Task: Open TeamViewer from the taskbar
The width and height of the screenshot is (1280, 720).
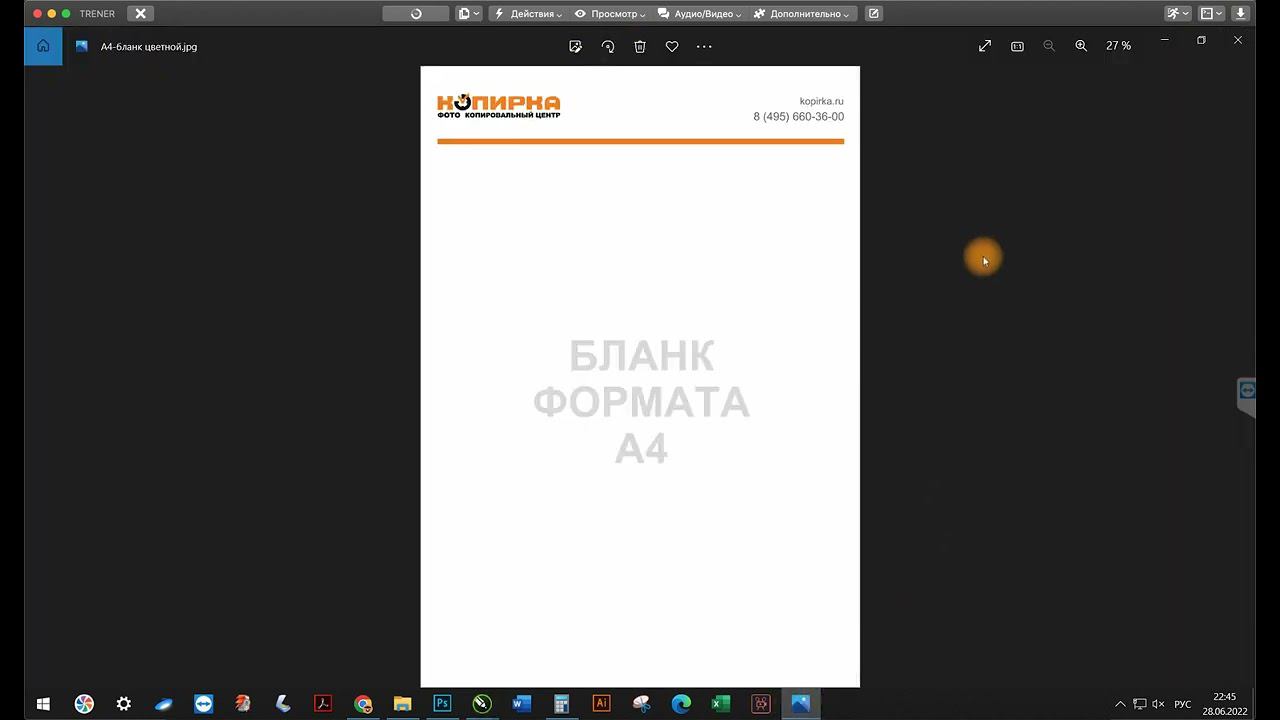Action: 203,704
